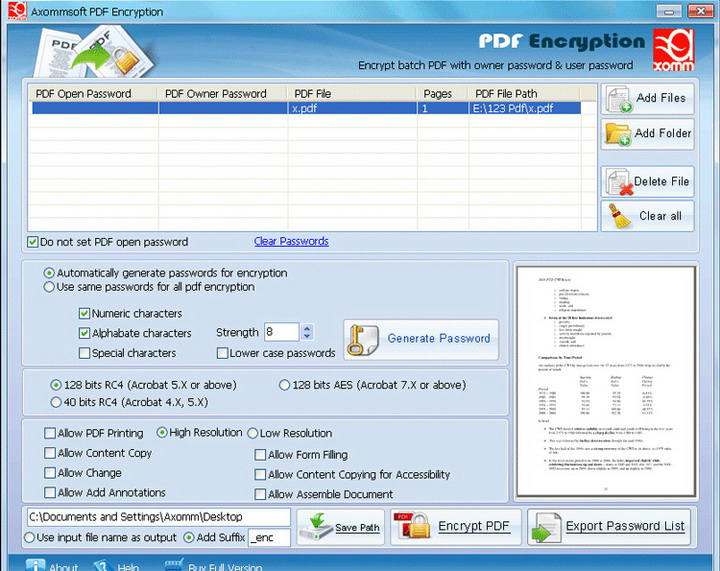The image size is (720, 571).
Task: Enable Allow Add Annotations
Action: (50, 493)
